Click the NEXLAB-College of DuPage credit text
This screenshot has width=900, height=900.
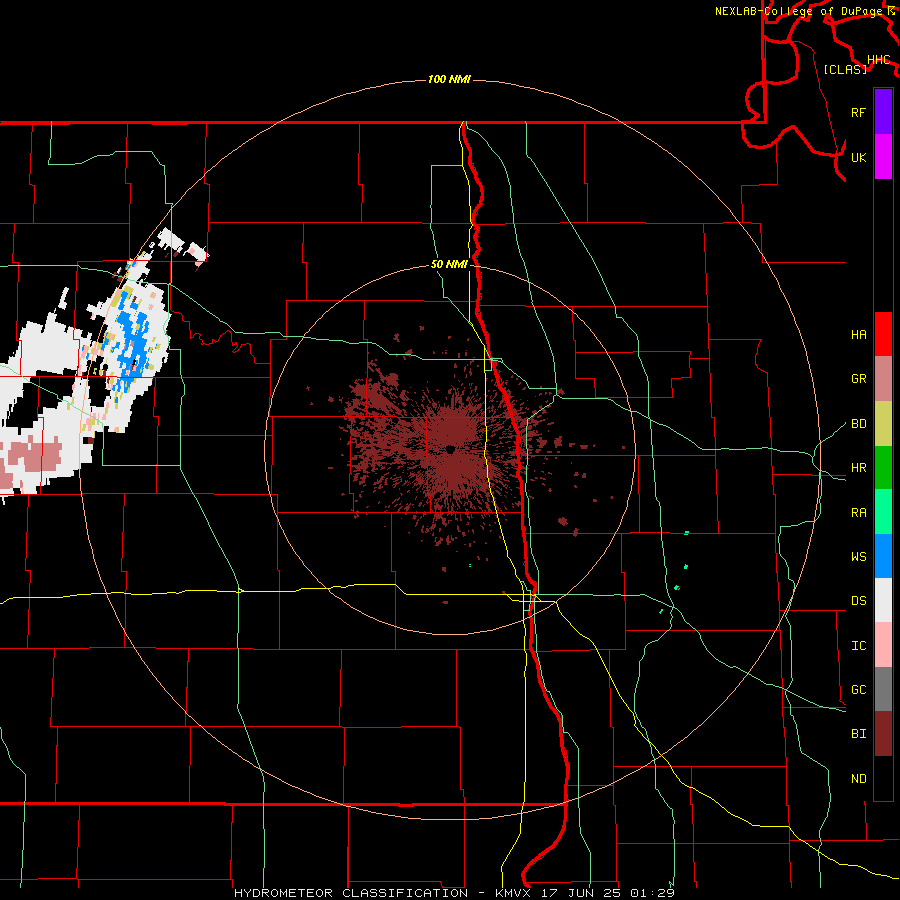(798, 11)
